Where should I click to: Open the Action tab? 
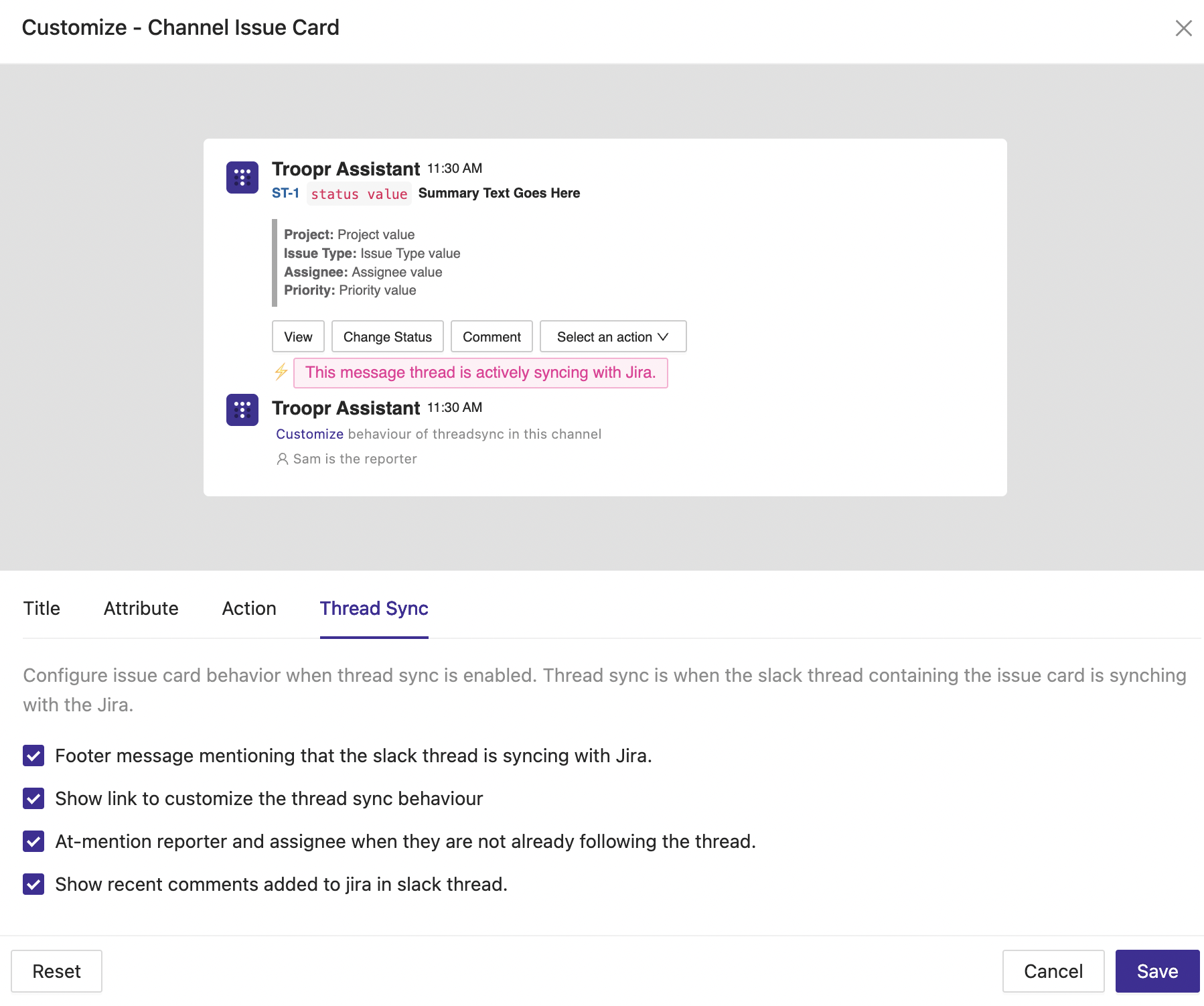click(x=249, y=608)
